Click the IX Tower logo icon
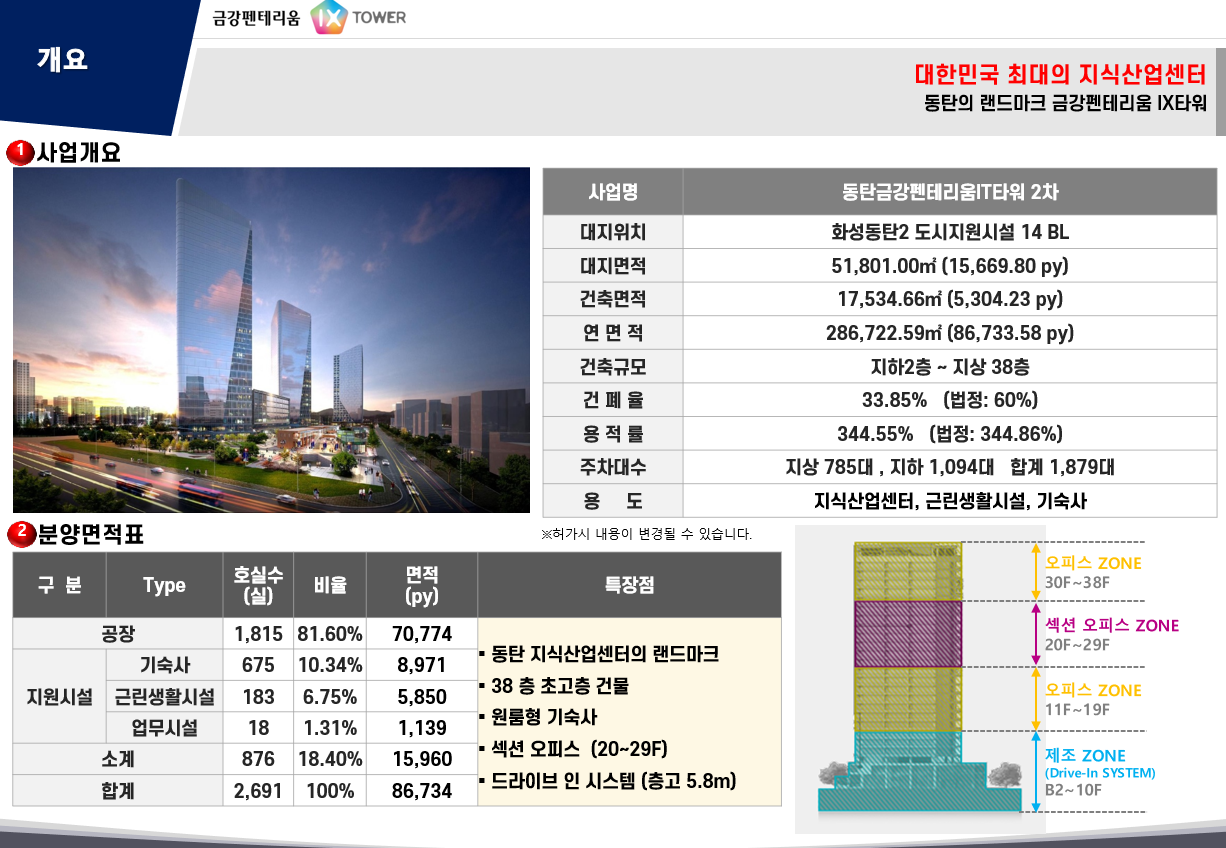 328,18
